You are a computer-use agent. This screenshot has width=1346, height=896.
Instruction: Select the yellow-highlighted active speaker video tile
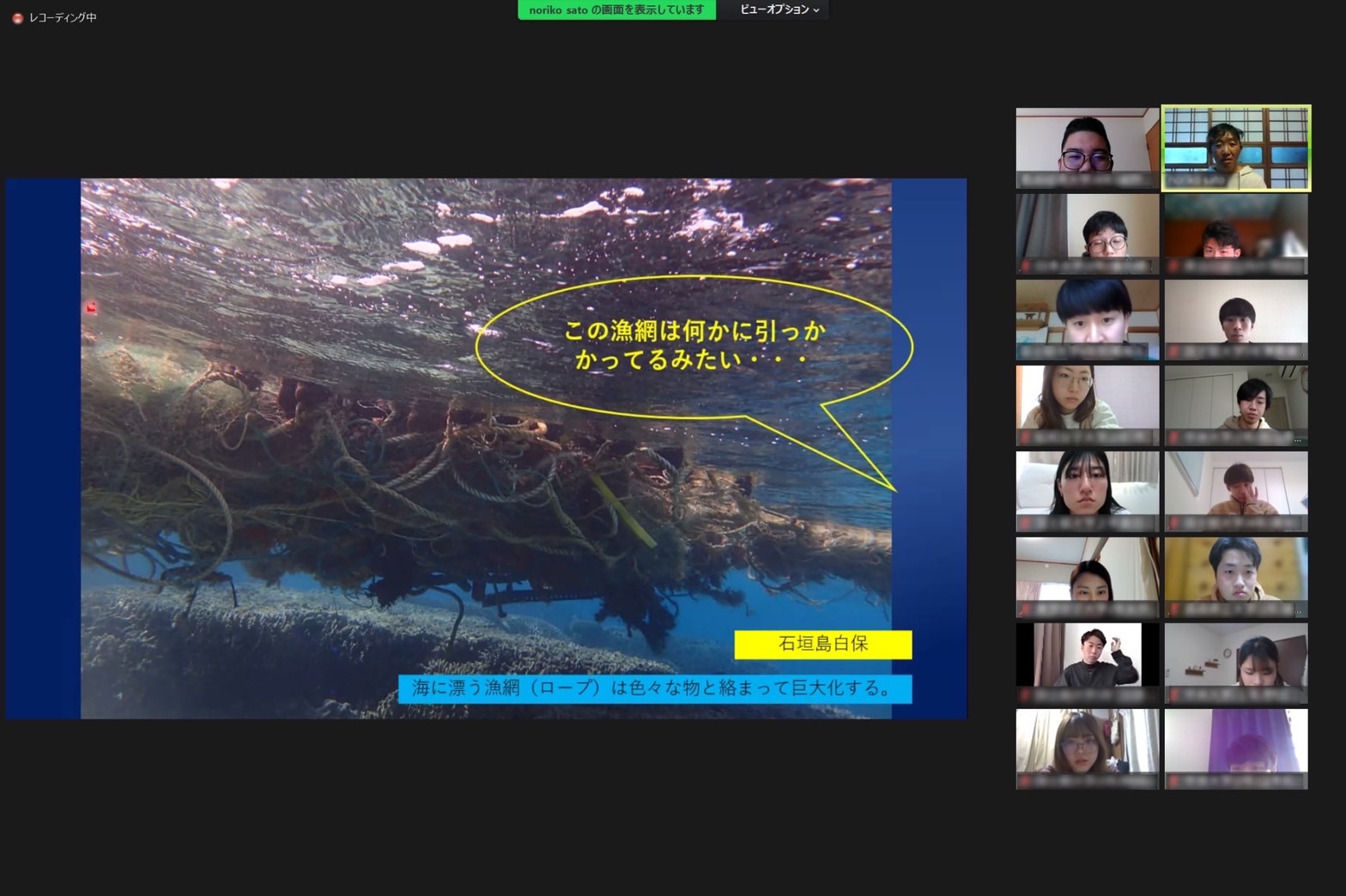coord(1235,148)
